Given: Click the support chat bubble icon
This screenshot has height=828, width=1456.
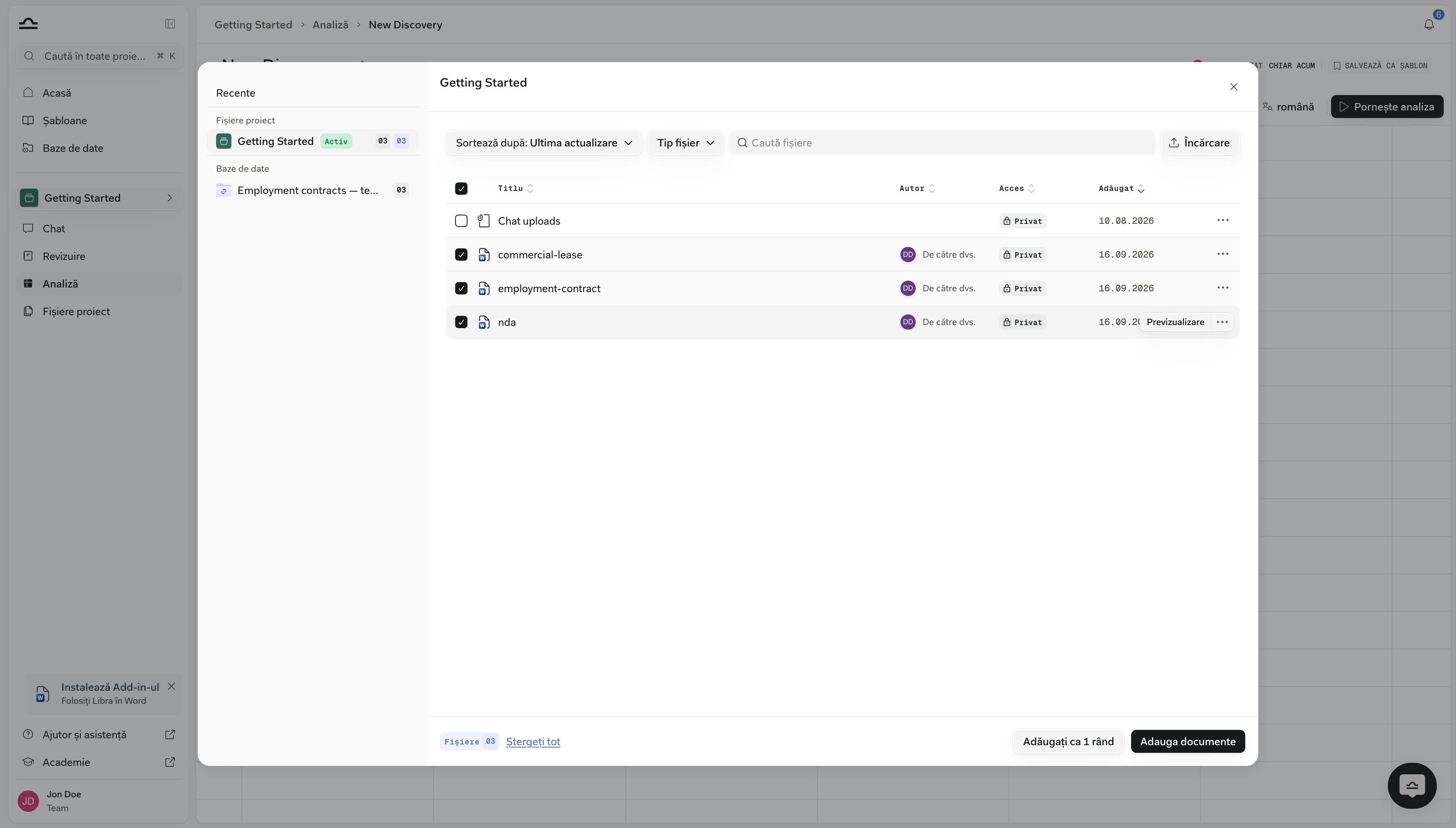Looking at the screenshot, I should coord(1412,785).
